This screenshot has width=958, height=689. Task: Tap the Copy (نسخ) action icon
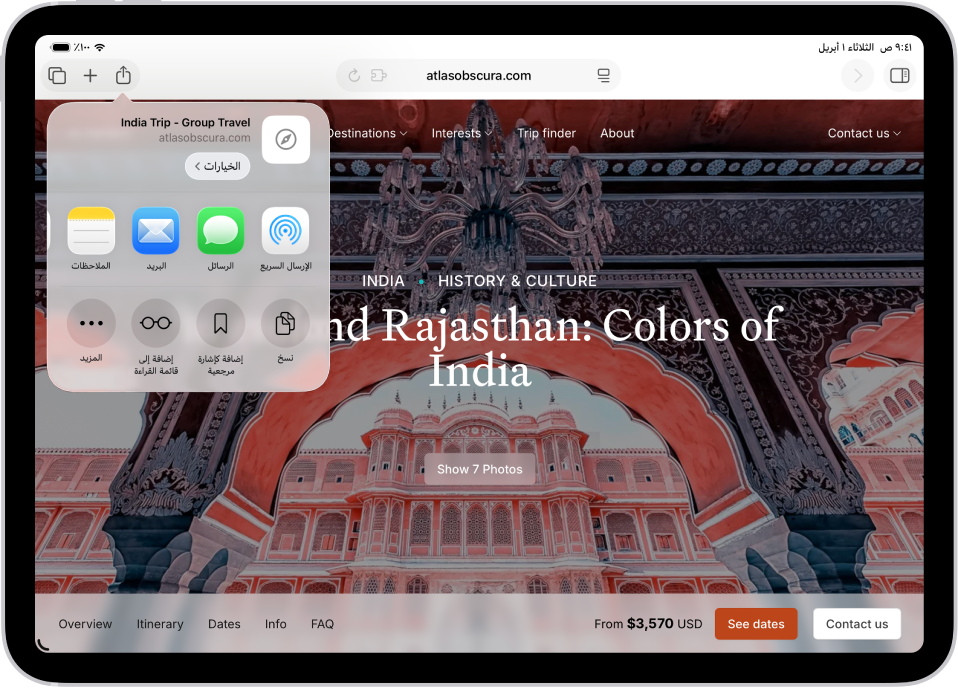[285, 323]
